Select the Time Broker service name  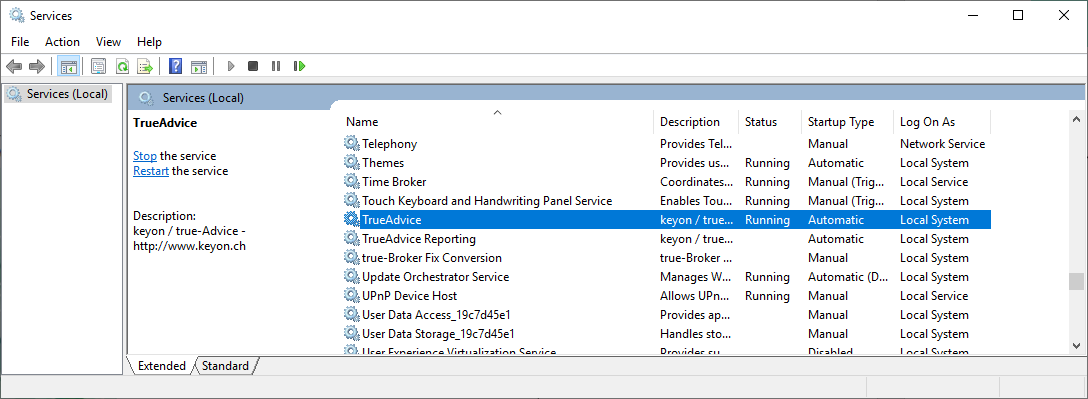394,182
